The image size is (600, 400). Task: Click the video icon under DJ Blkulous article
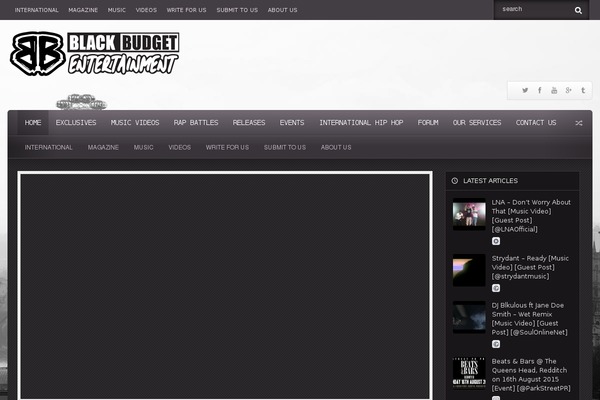pos(496,344)
